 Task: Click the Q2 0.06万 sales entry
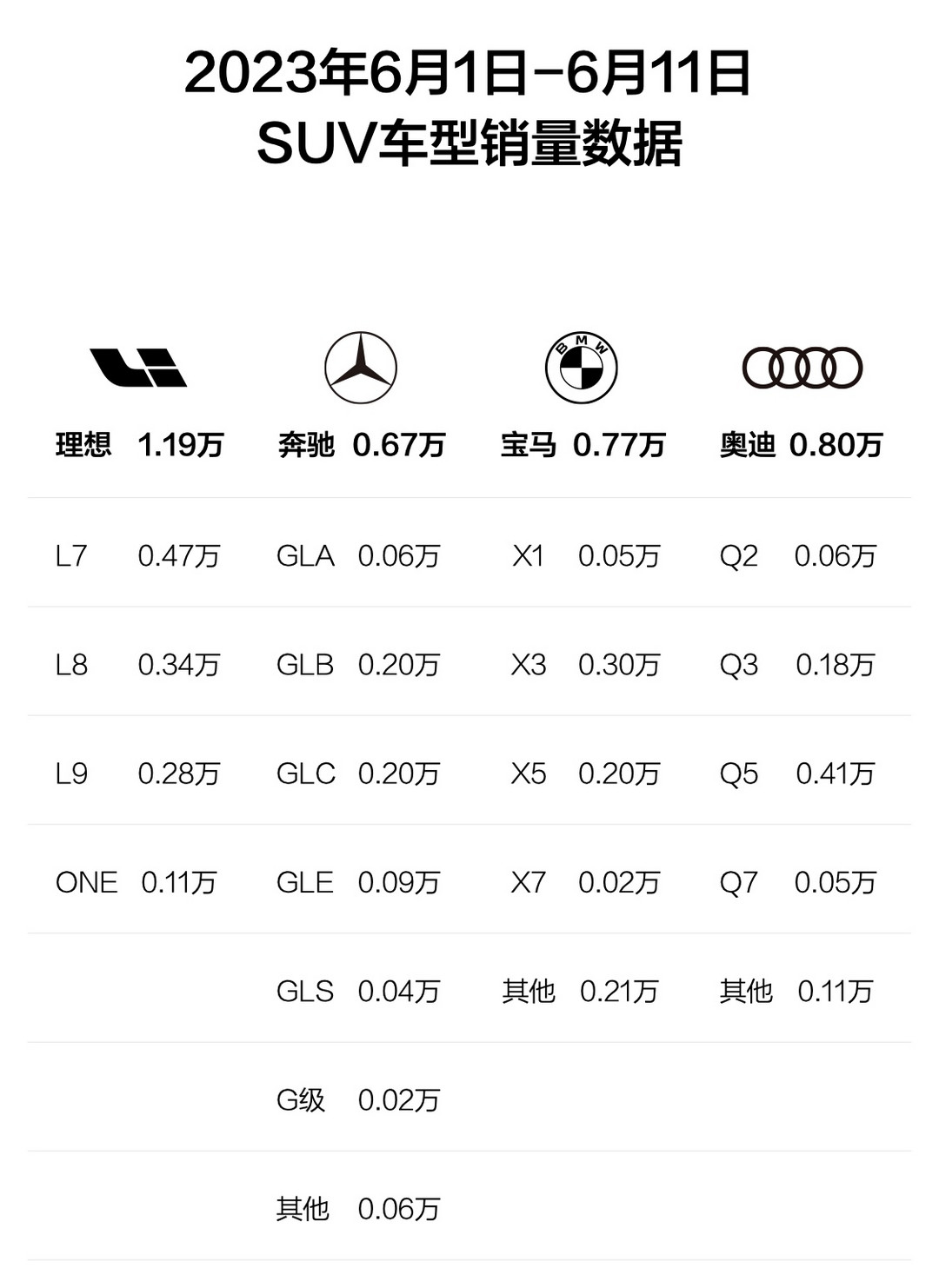[x=798, y=556]
